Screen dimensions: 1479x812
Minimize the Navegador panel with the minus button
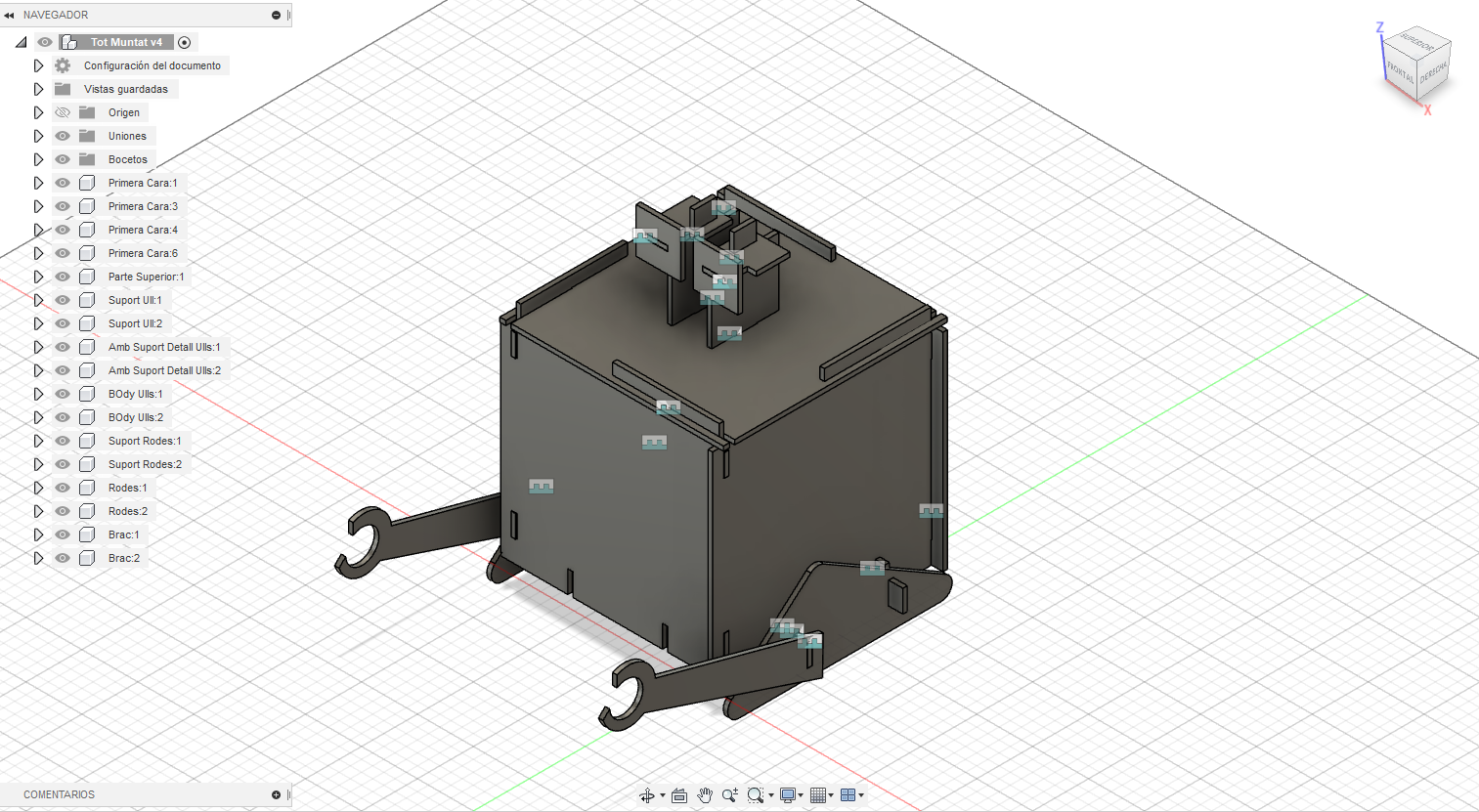click(x=276, y=16)
